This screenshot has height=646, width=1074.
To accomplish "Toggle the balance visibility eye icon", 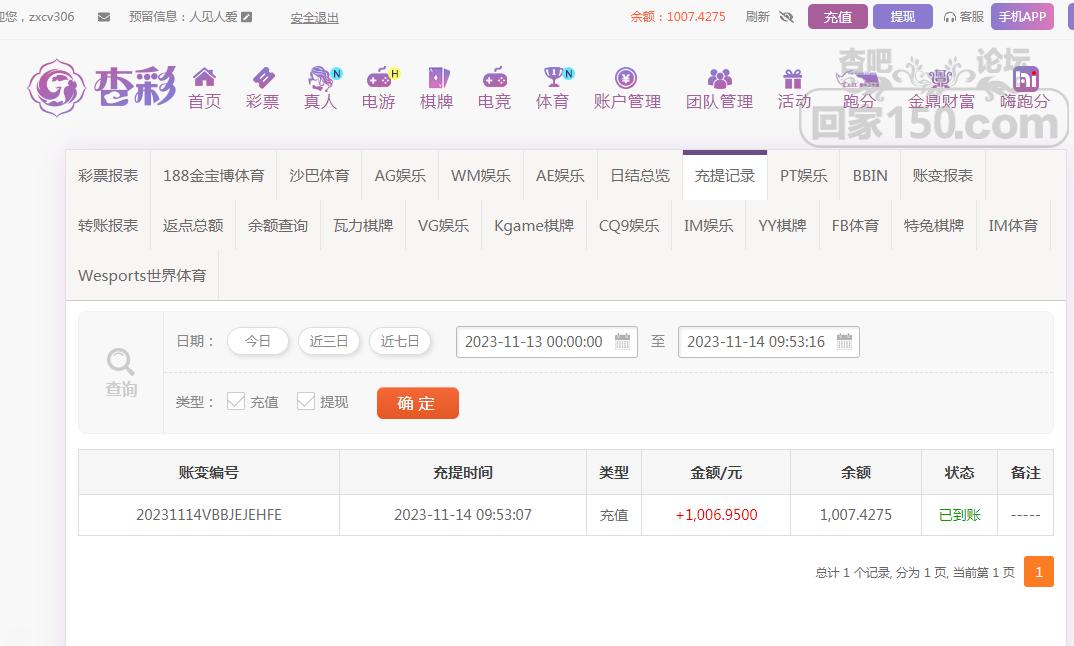I will 786,17.
